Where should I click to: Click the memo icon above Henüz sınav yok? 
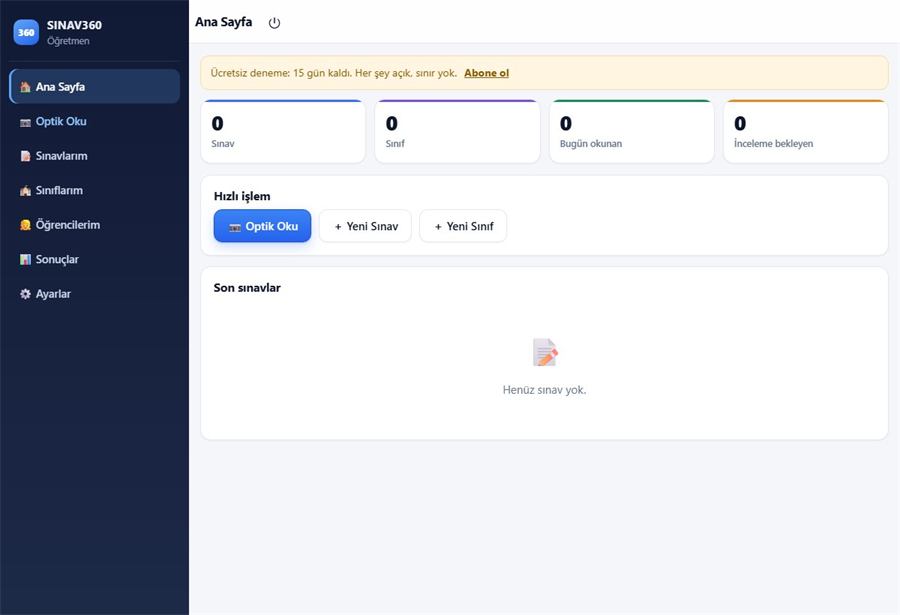click(545, 352)
